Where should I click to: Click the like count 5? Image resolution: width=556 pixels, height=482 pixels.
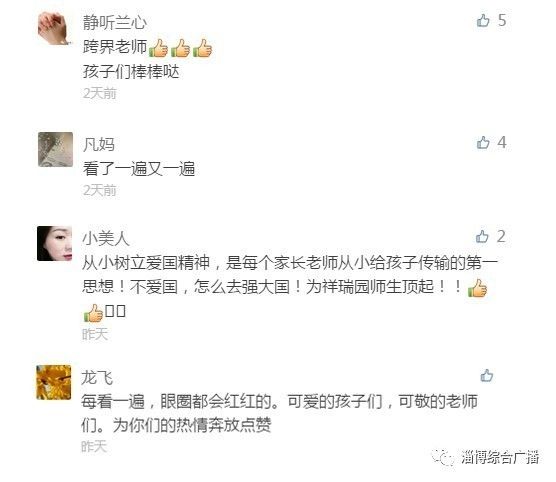(x=502, y=20)
